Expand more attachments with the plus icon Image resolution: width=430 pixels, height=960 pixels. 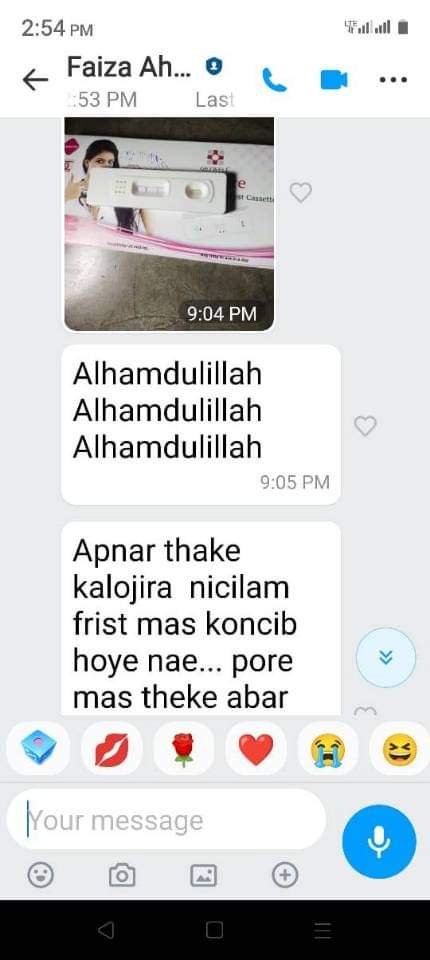285,875
